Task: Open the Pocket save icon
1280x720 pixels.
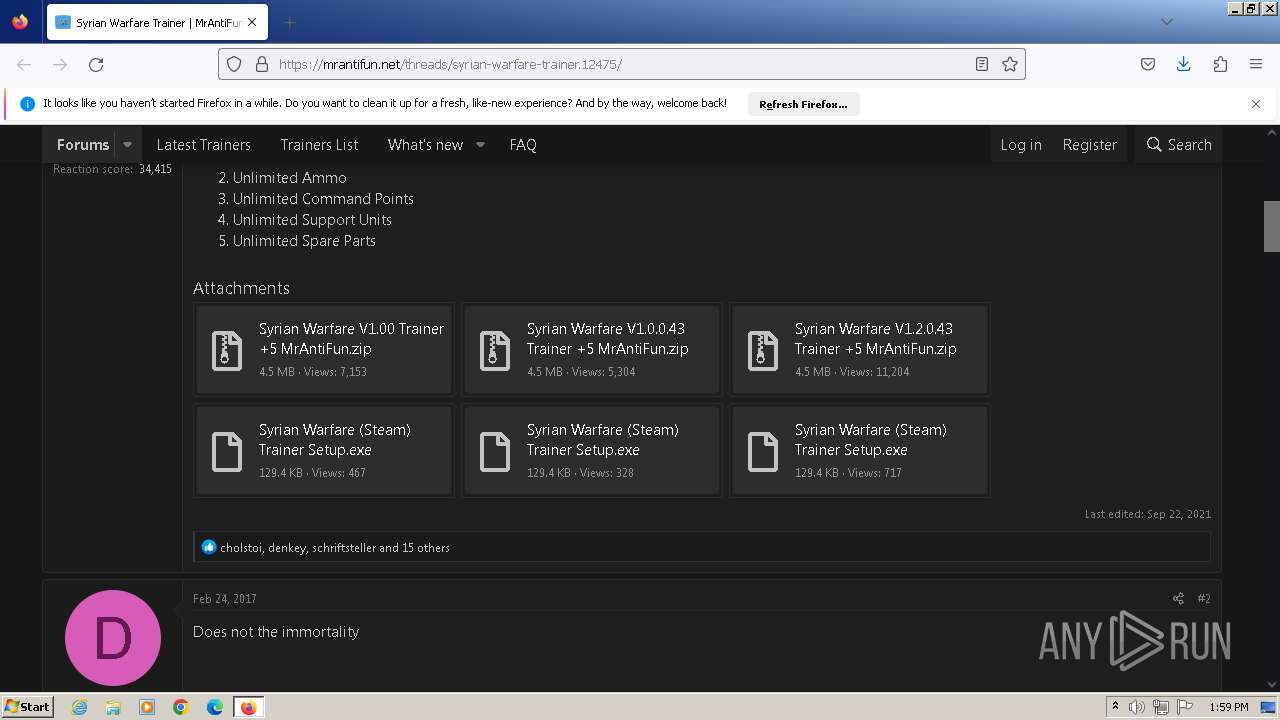Action: click(x=1148, y=64)
